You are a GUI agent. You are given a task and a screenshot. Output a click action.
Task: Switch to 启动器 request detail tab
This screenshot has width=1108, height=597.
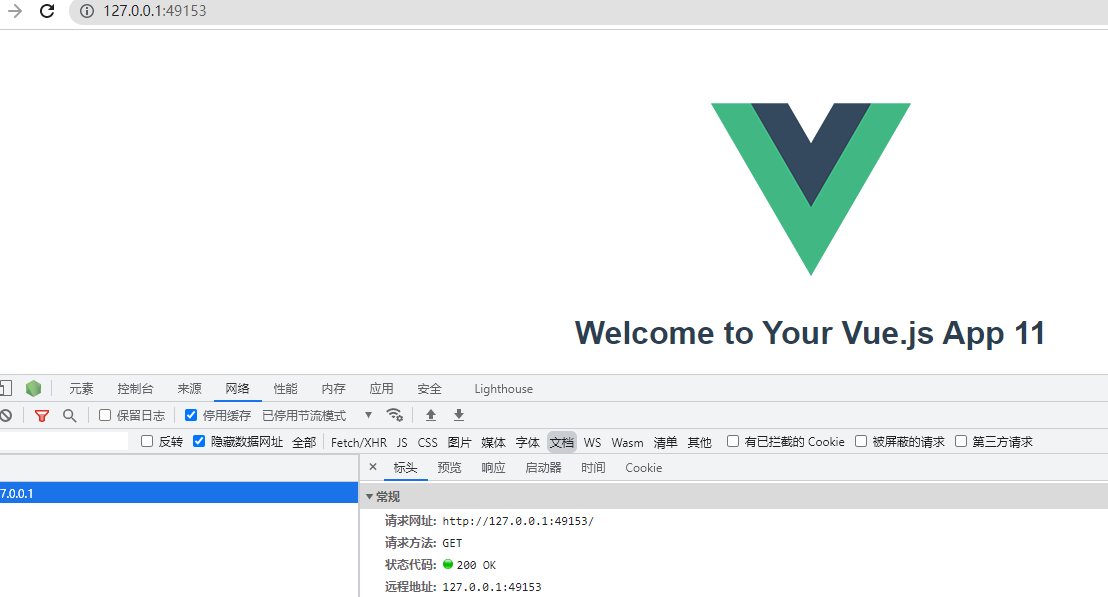pyautogui.click(x=543, y=468)
